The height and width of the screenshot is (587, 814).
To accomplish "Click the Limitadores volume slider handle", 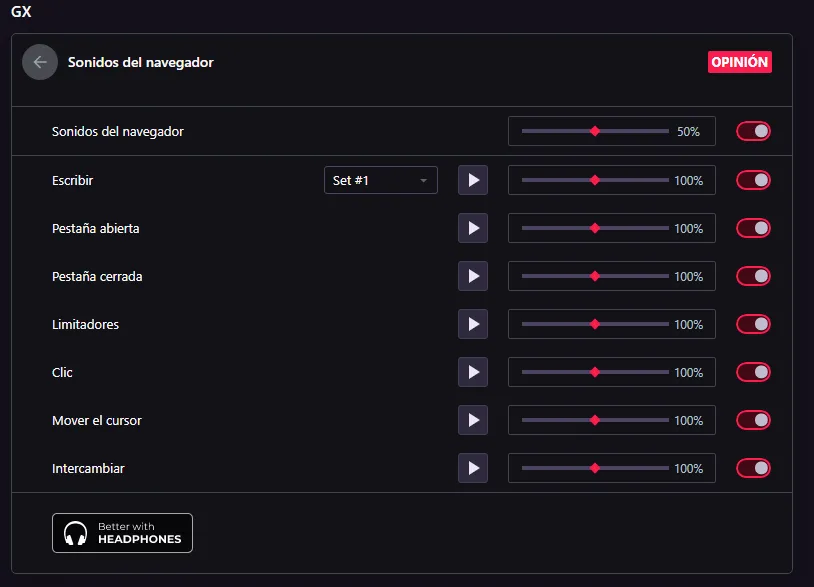I will [595, 324].
